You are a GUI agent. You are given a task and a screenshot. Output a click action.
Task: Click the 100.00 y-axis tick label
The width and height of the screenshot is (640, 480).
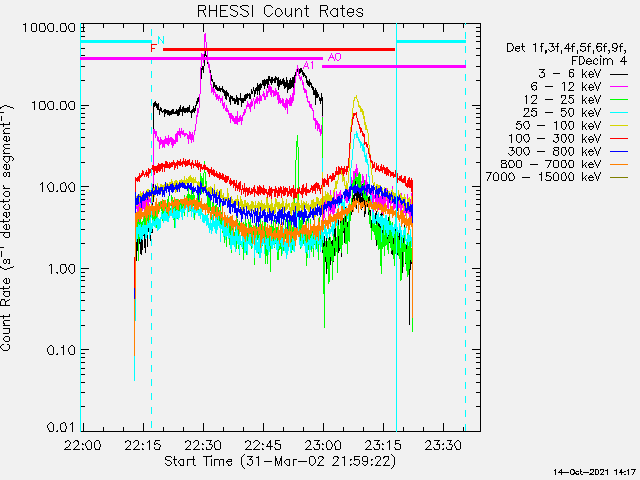tap(53, 106)
